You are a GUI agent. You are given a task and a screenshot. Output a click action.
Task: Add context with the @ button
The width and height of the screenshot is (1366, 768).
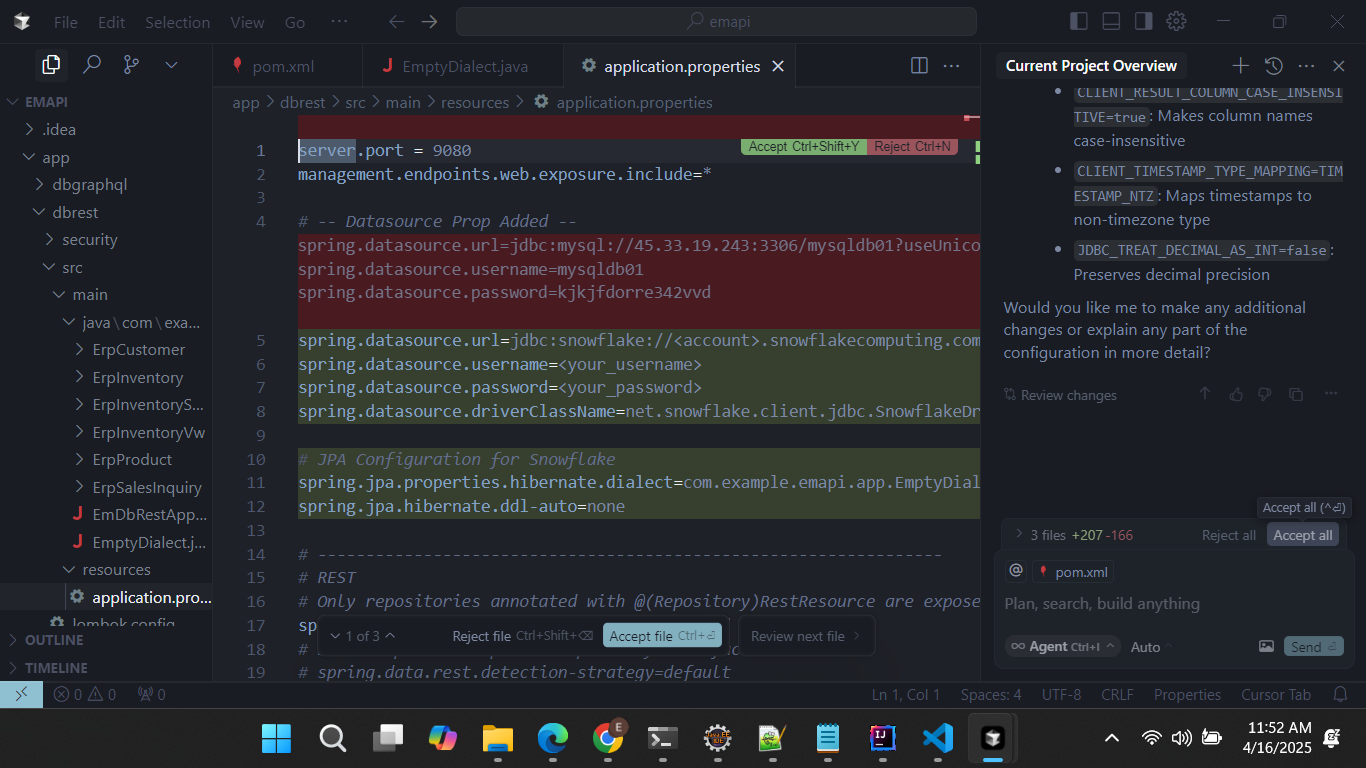tap(1016, 570)
